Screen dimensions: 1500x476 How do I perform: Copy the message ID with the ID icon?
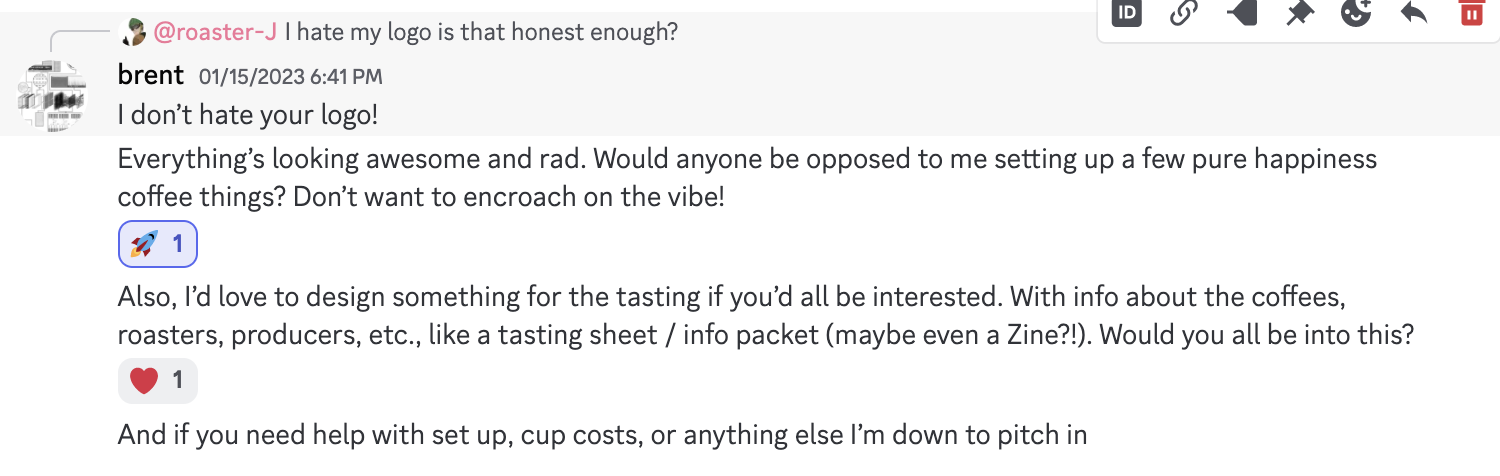coord(1127,13)
